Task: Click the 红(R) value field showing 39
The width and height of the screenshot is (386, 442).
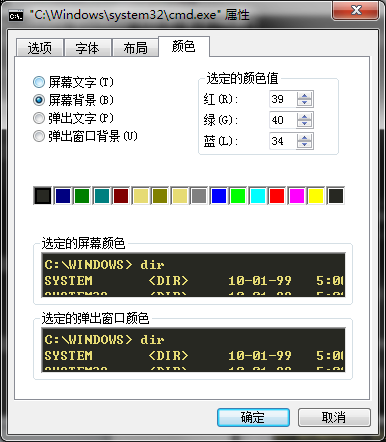Action: 283,99
